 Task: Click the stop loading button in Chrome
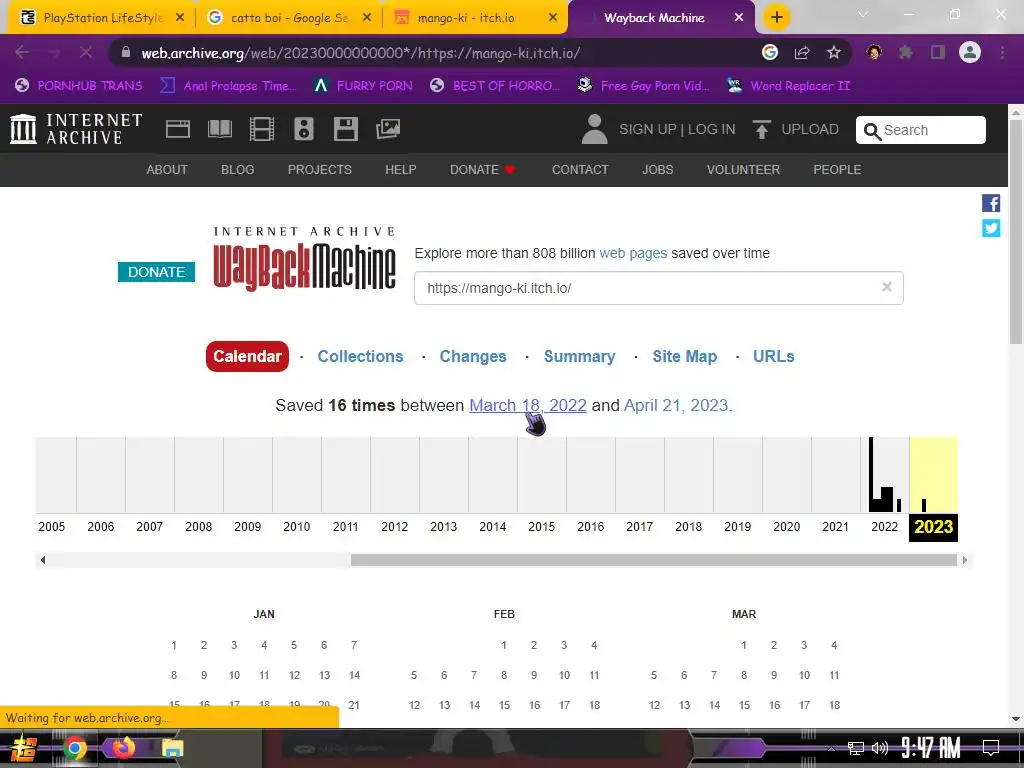click(x=86, y=52)
